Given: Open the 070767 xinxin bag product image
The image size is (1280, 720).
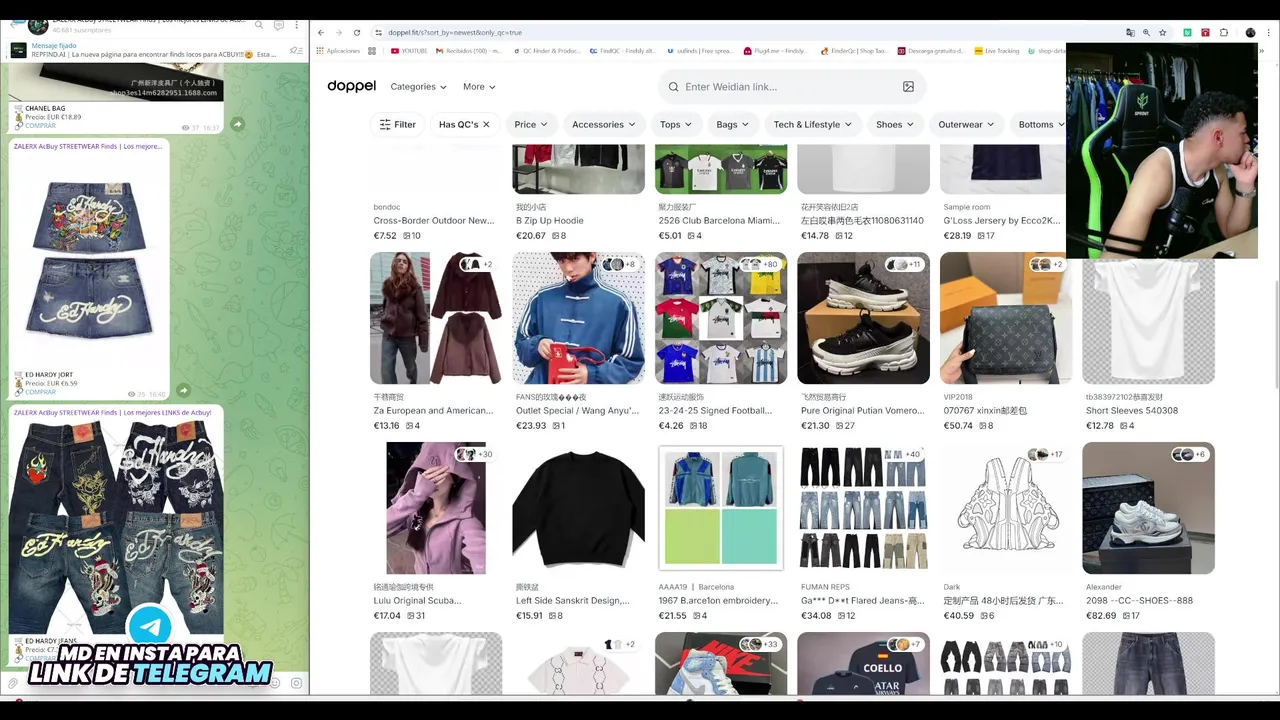Looking at the screenshot, I should coord(1006,318).
